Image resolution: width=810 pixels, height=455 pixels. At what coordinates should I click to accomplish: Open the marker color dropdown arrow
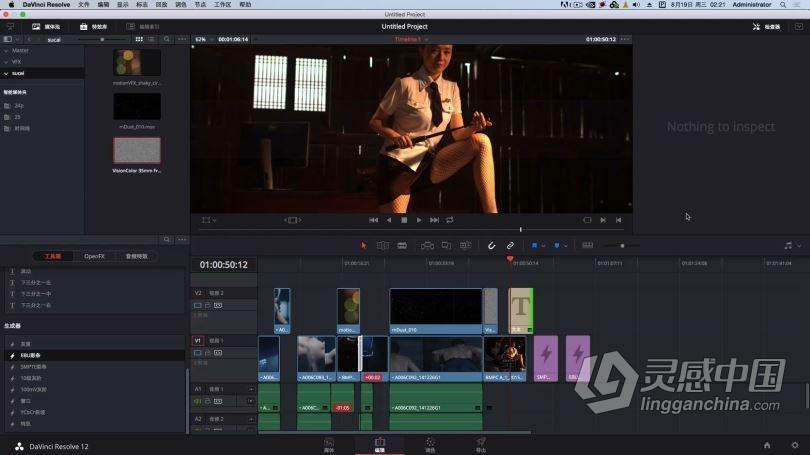click(x=566, y=246)
